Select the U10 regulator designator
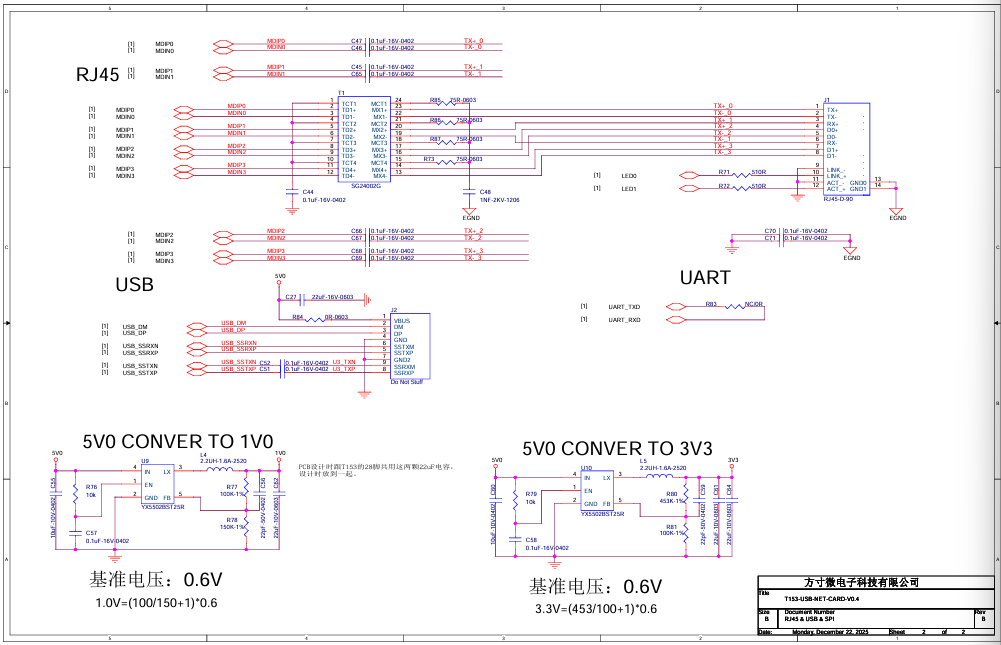Viewport: 1001px width, 645px height. [x=586, y=468]
